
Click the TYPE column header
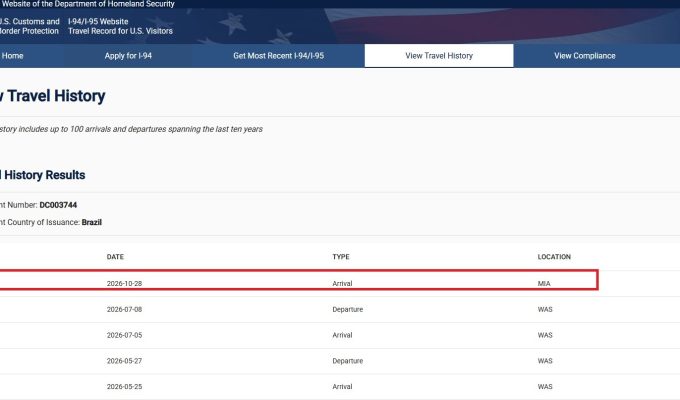click(x=341, y=257)
